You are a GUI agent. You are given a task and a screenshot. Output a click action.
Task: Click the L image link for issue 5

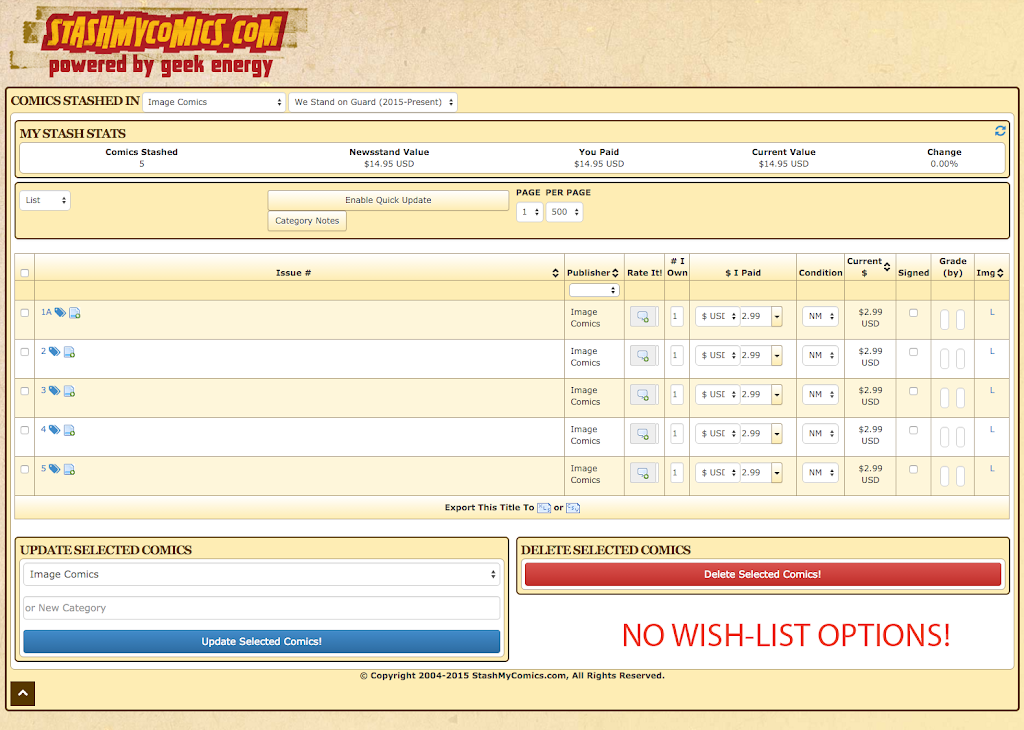992,469
